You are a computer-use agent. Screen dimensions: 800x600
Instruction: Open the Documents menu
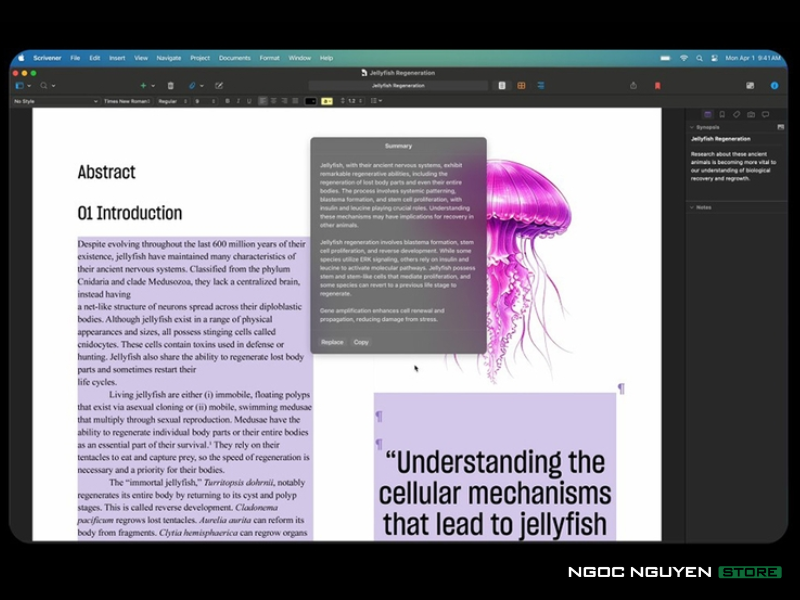[x=235, y=58]
